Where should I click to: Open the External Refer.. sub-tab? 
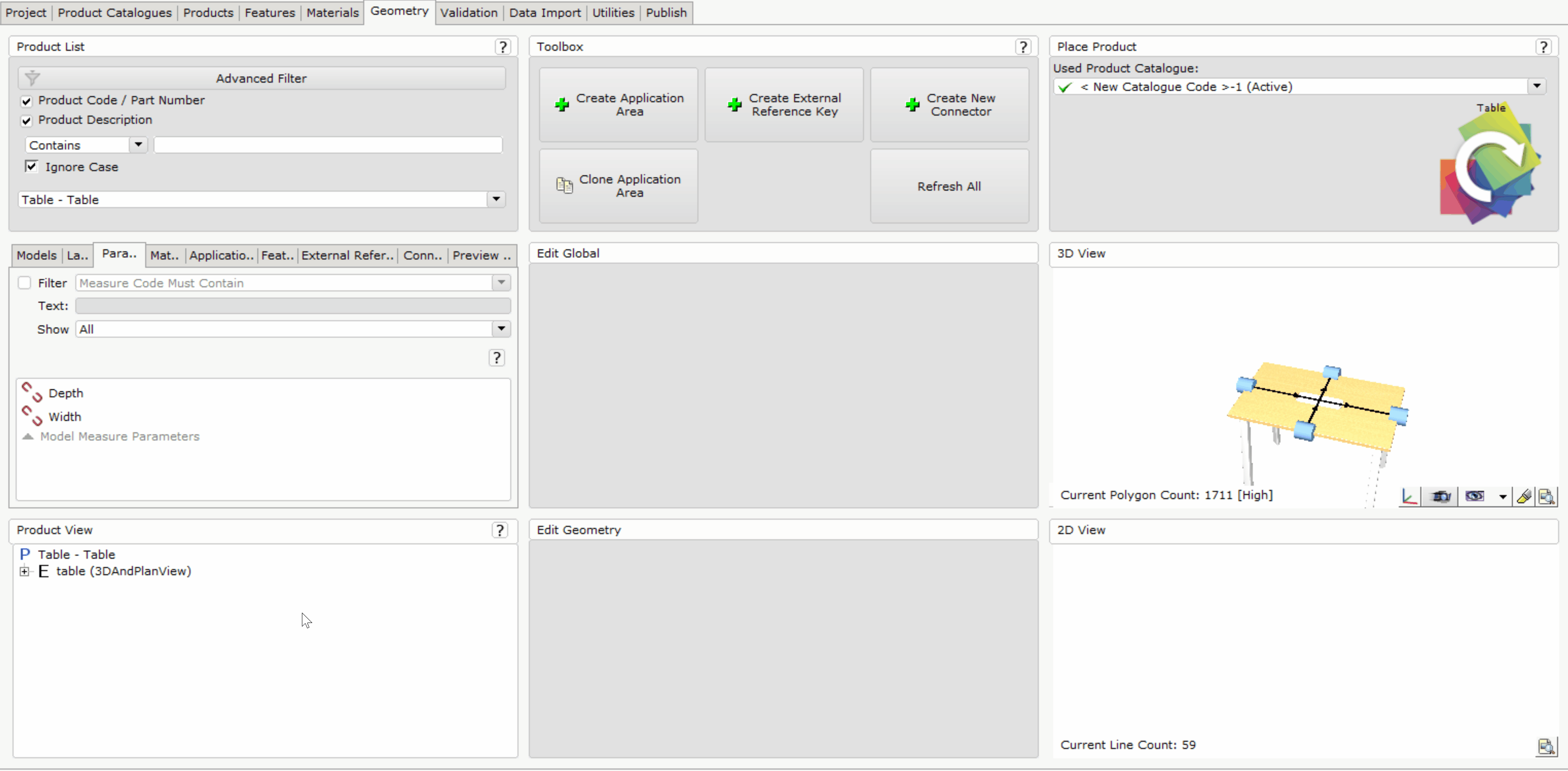click(x=348, y=256)
